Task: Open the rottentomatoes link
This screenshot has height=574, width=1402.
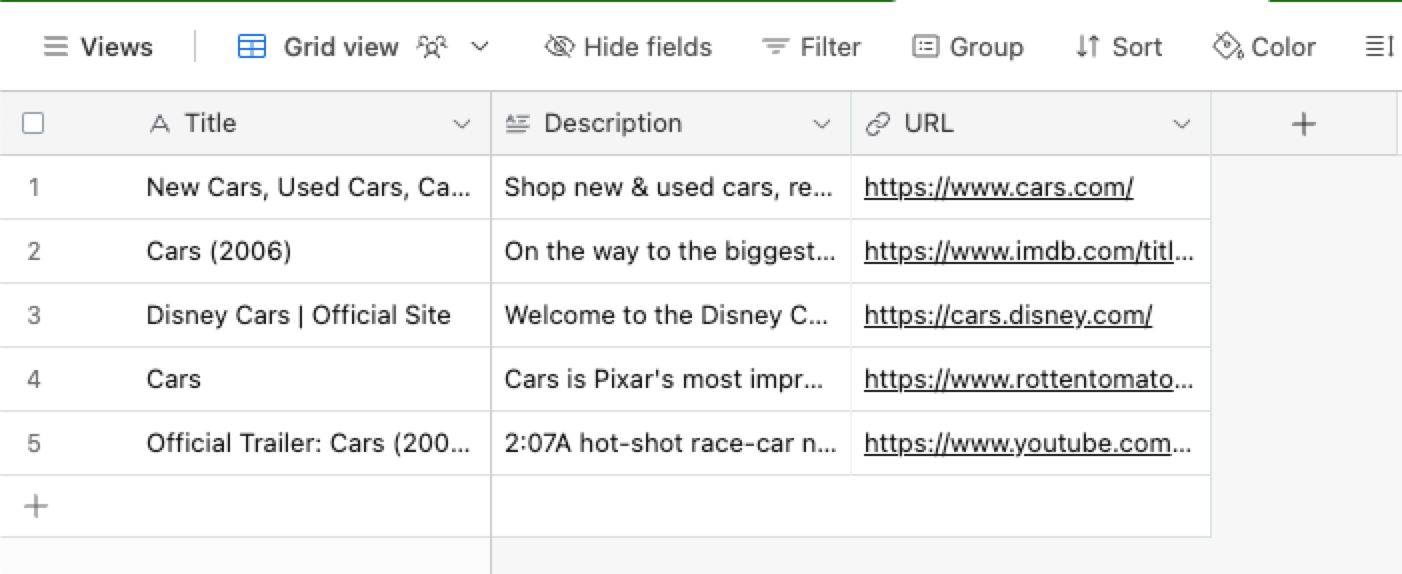Action: click(1029, 379)
